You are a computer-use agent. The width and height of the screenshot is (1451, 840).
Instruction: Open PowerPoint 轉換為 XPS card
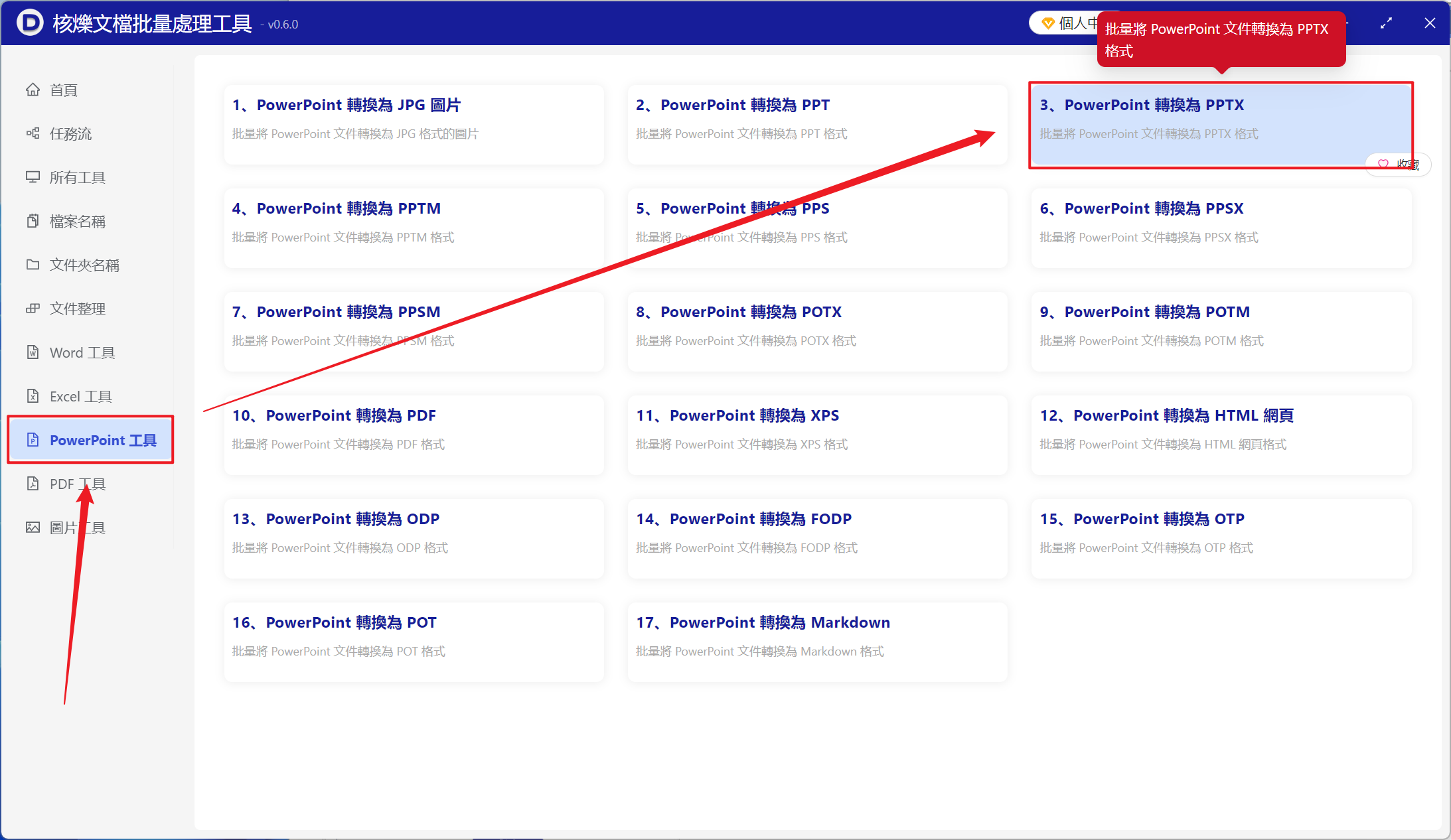(818, 435)
